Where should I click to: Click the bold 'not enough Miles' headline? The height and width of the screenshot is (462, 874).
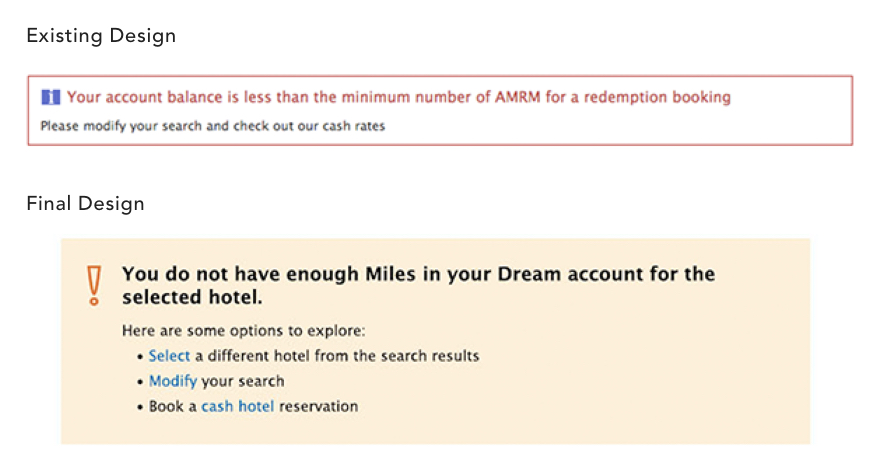[419, 285]
